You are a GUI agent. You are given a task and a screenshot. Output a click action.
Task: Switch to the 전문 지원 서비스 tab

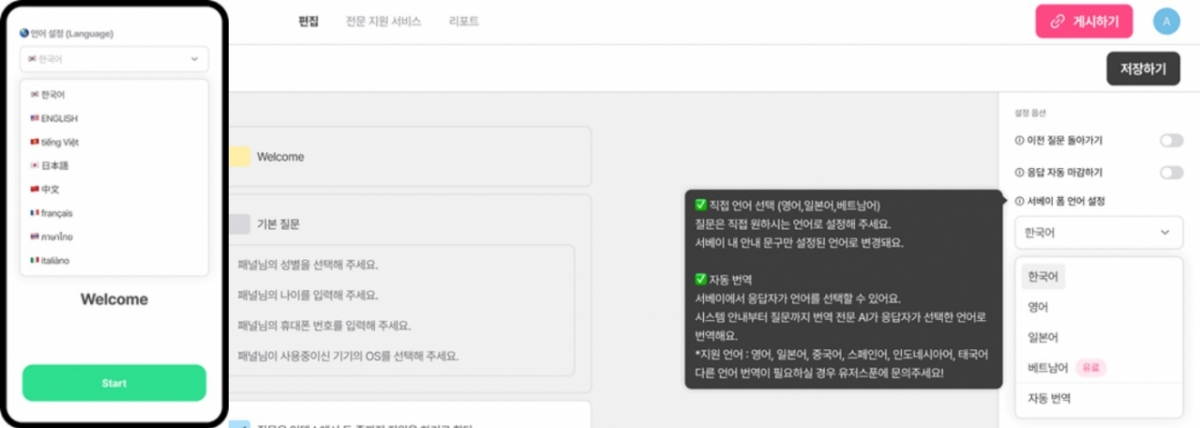(x=384, y=20)
